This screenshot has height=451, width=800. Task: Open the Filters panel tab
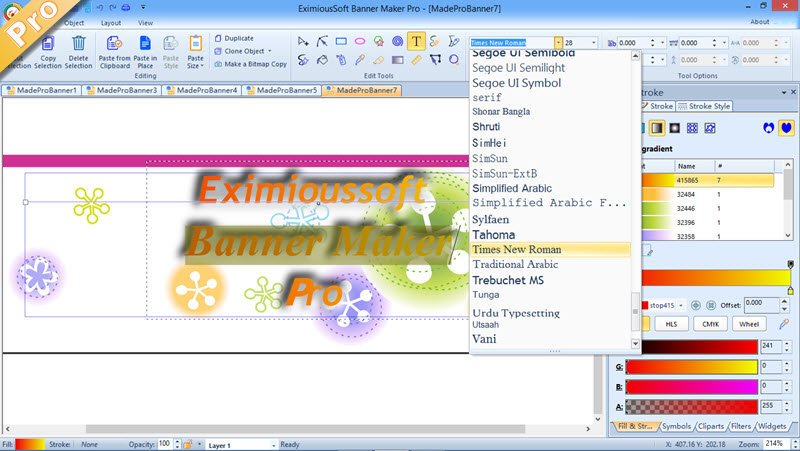pyautogui.click(x=740, y=426)
